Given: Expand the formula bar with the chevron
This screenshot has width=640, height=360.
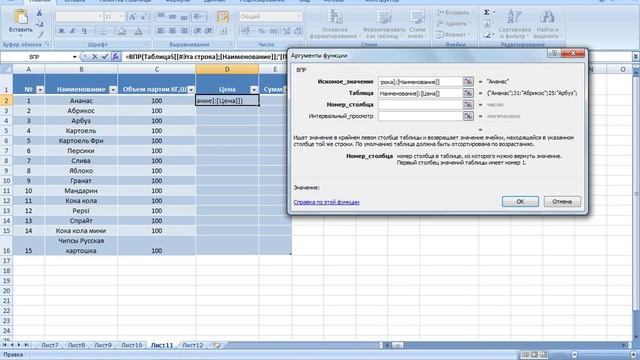Looking at the screenshot, I should tap(636, 56).
